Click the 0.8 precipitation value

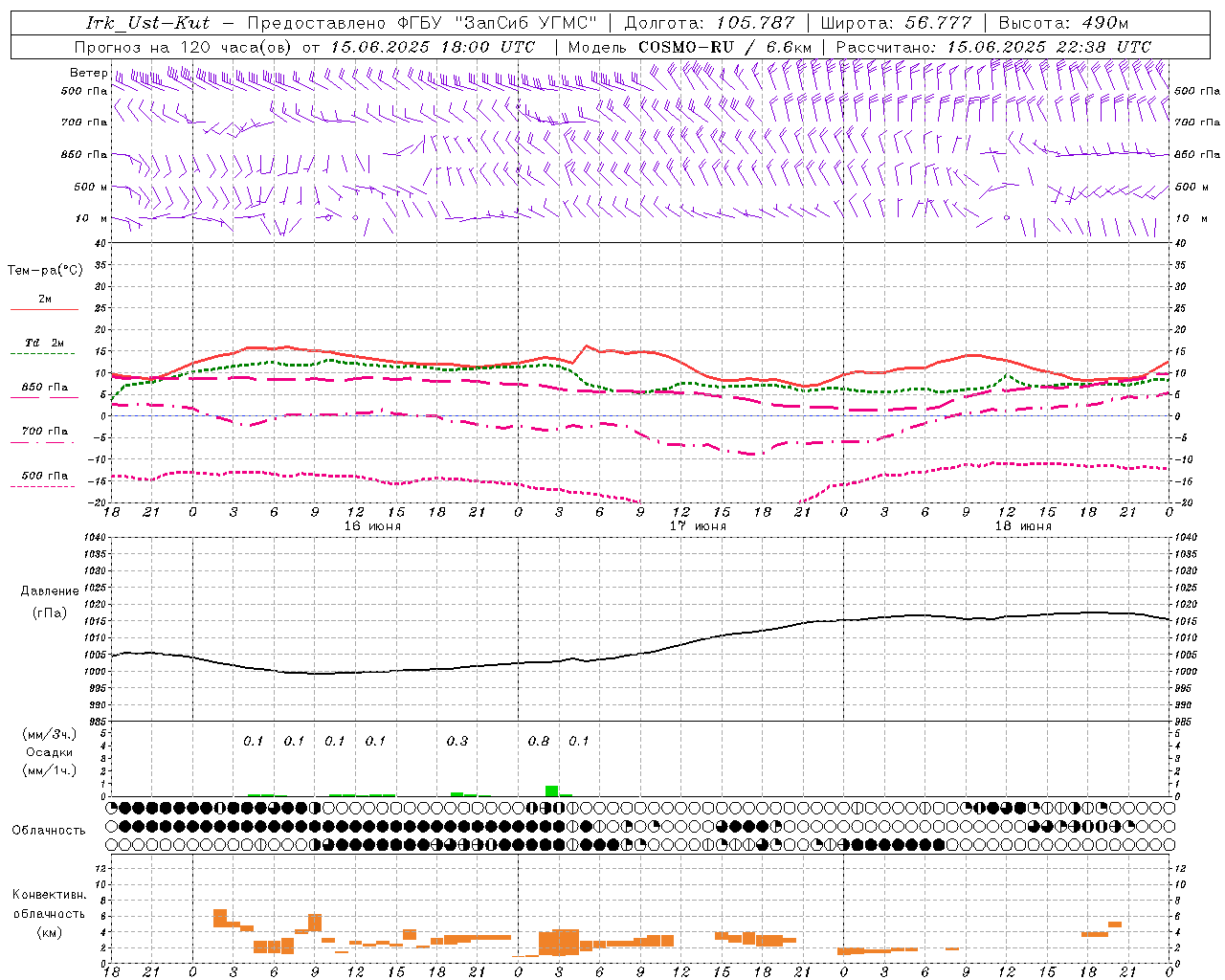point(539,741)
